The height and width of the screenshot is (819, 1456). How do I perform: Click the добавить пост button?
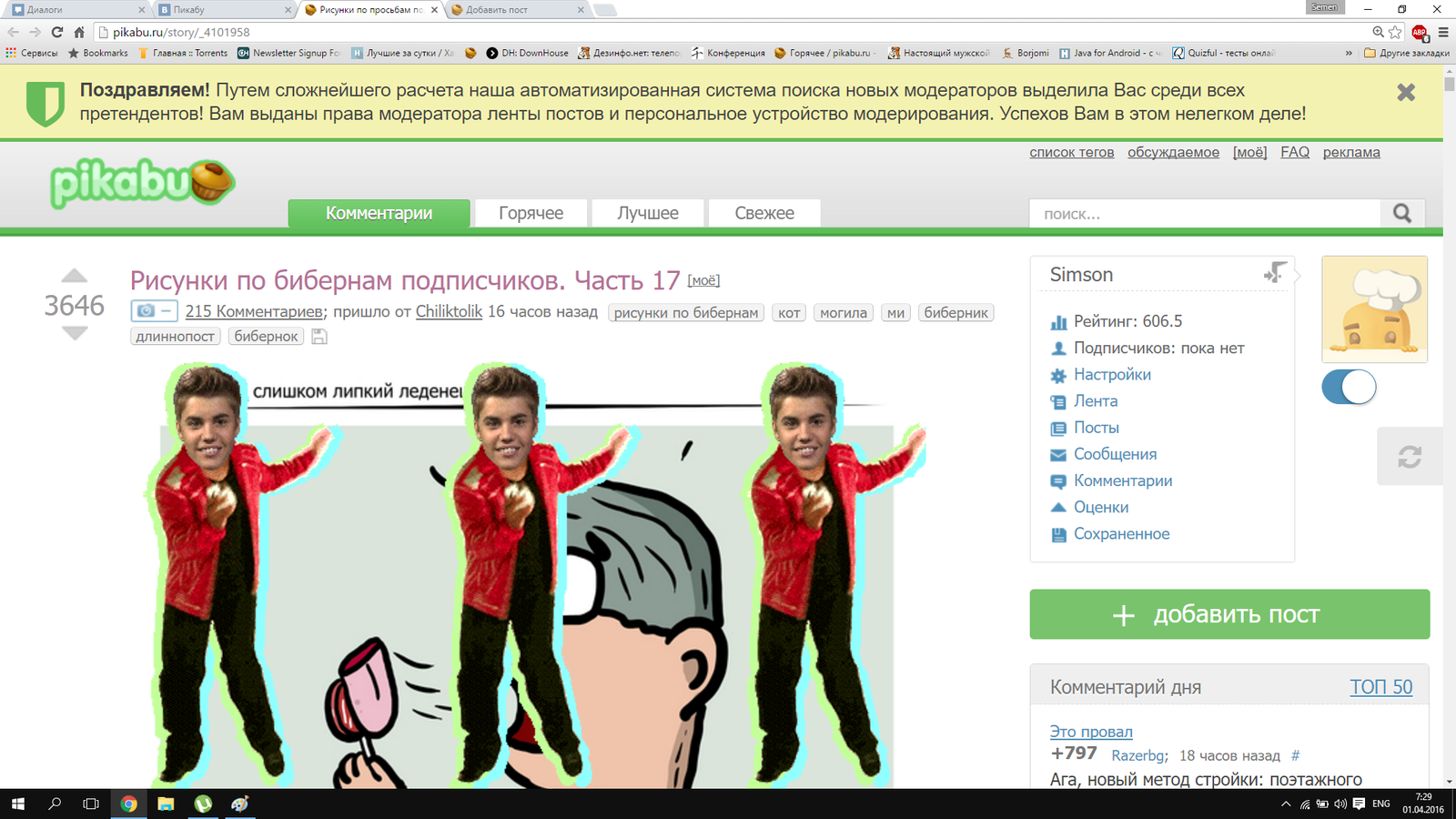pos(1229,614)
